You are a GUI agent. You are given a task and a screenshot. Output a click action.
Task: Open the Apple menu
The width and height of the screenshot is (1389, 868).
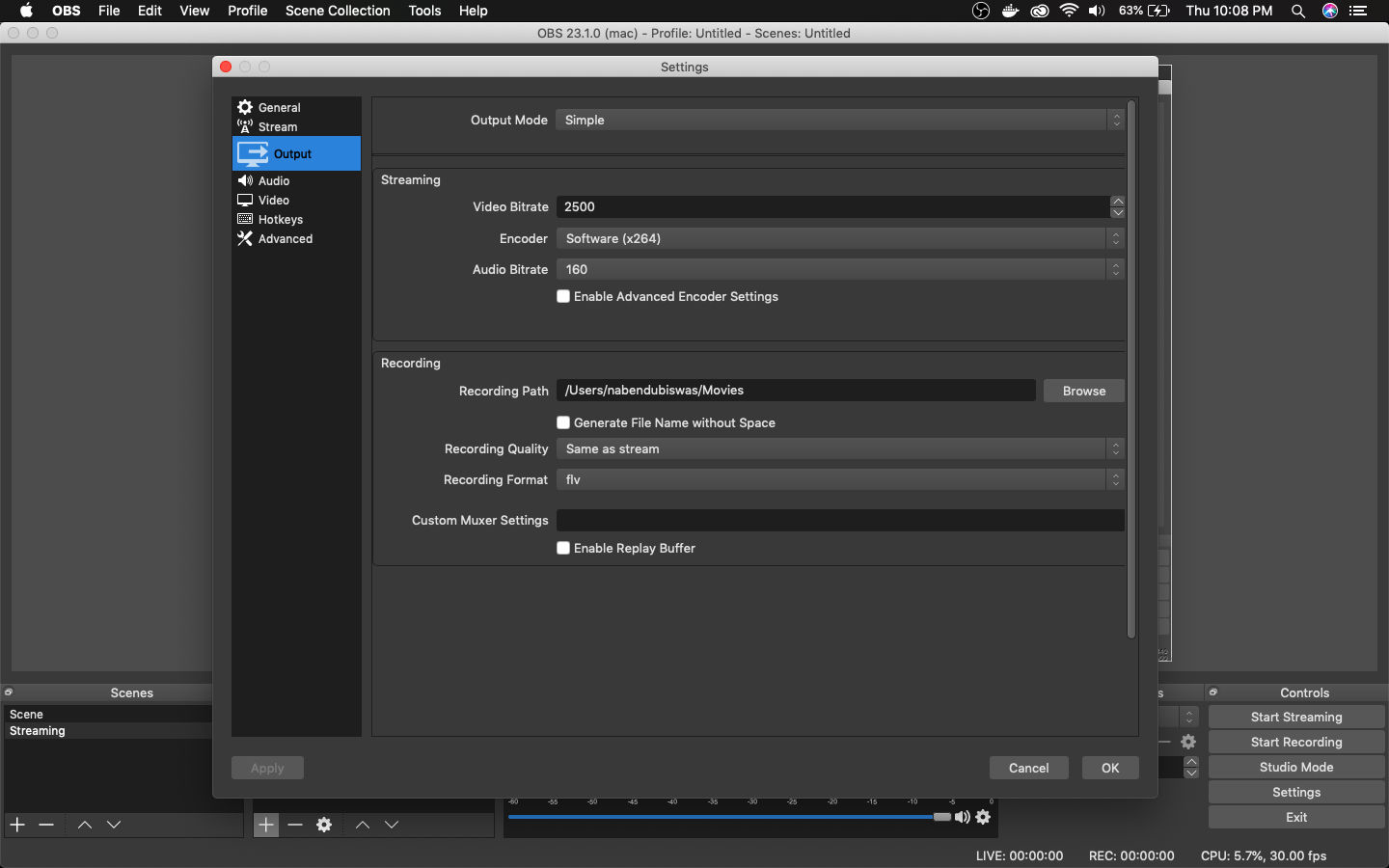click(26, 11)
